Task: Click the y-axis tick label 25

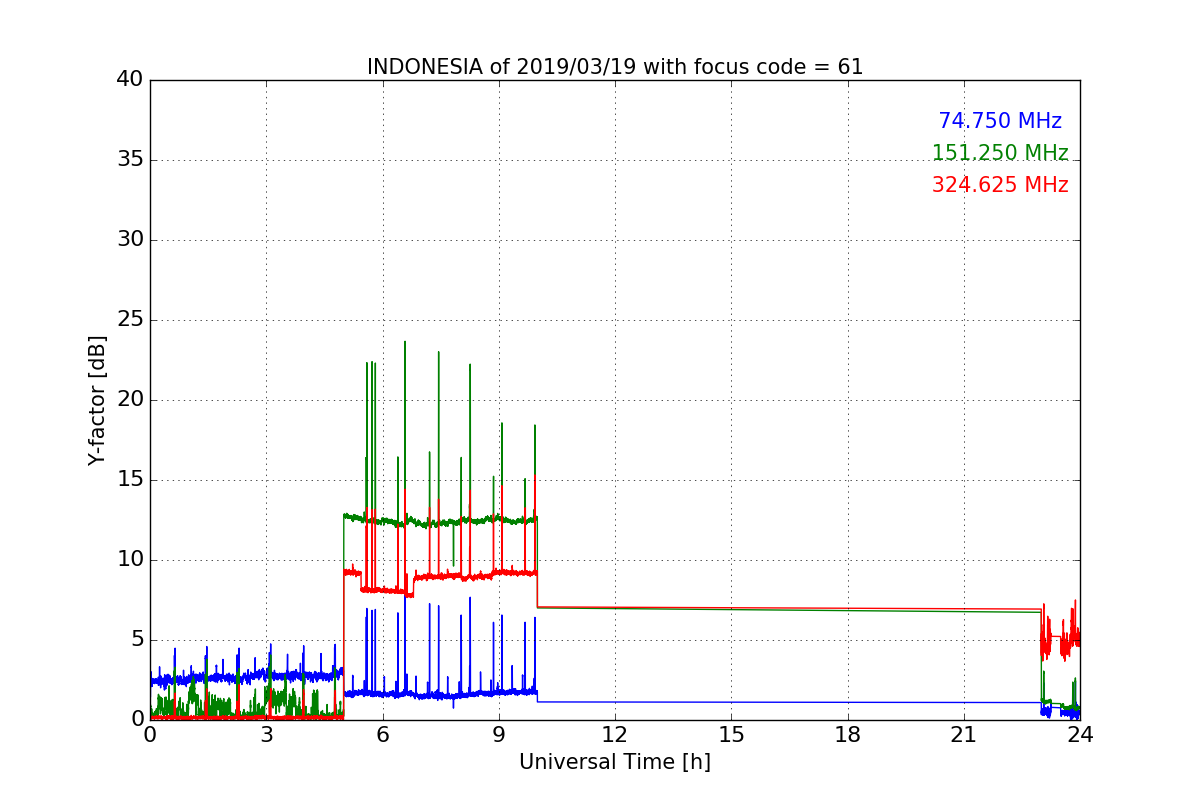Action: click(x=130, y=320)
